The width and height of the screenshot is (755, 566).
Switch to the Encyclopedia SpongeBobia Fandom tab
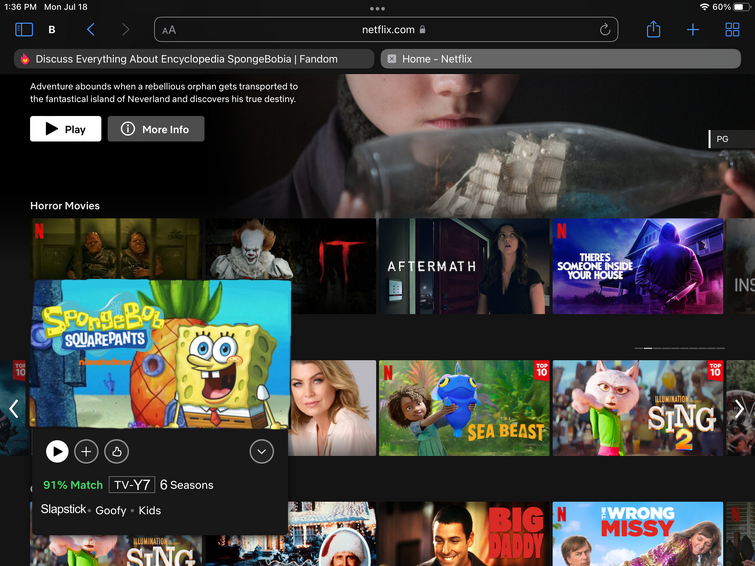point(194,59)
